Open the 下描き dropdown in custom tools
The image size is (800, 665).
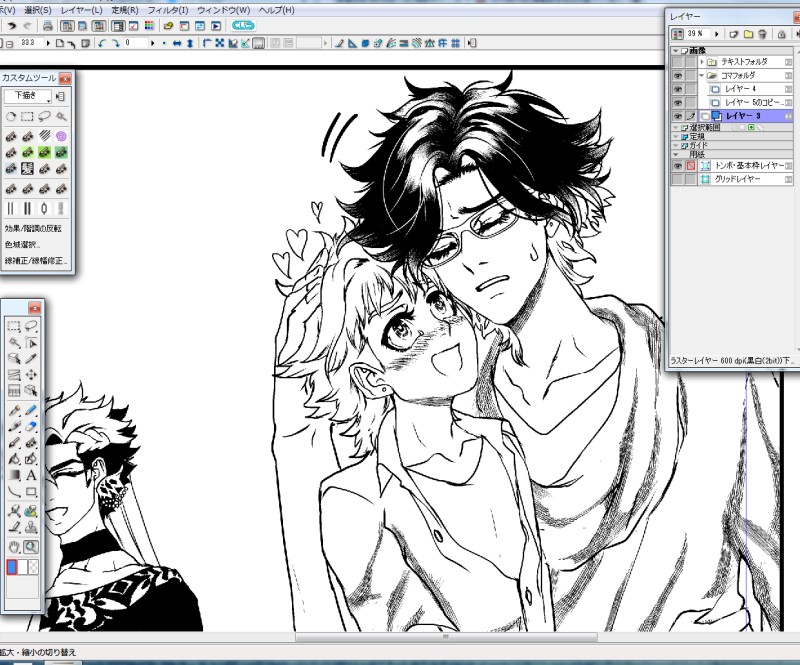[28, 95]
